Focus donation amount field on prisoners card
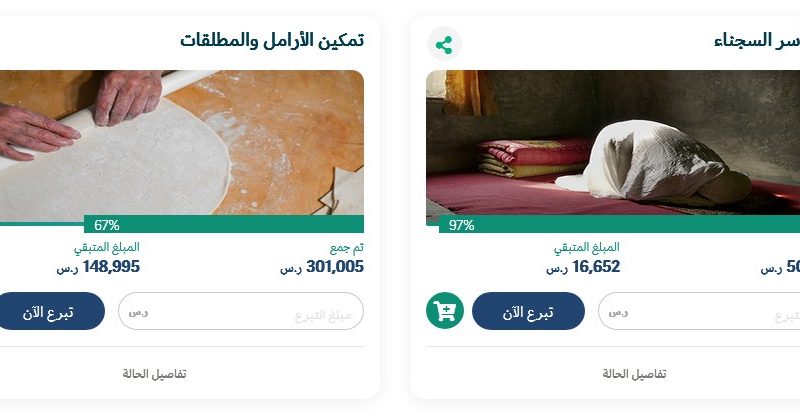 point(699,311)
